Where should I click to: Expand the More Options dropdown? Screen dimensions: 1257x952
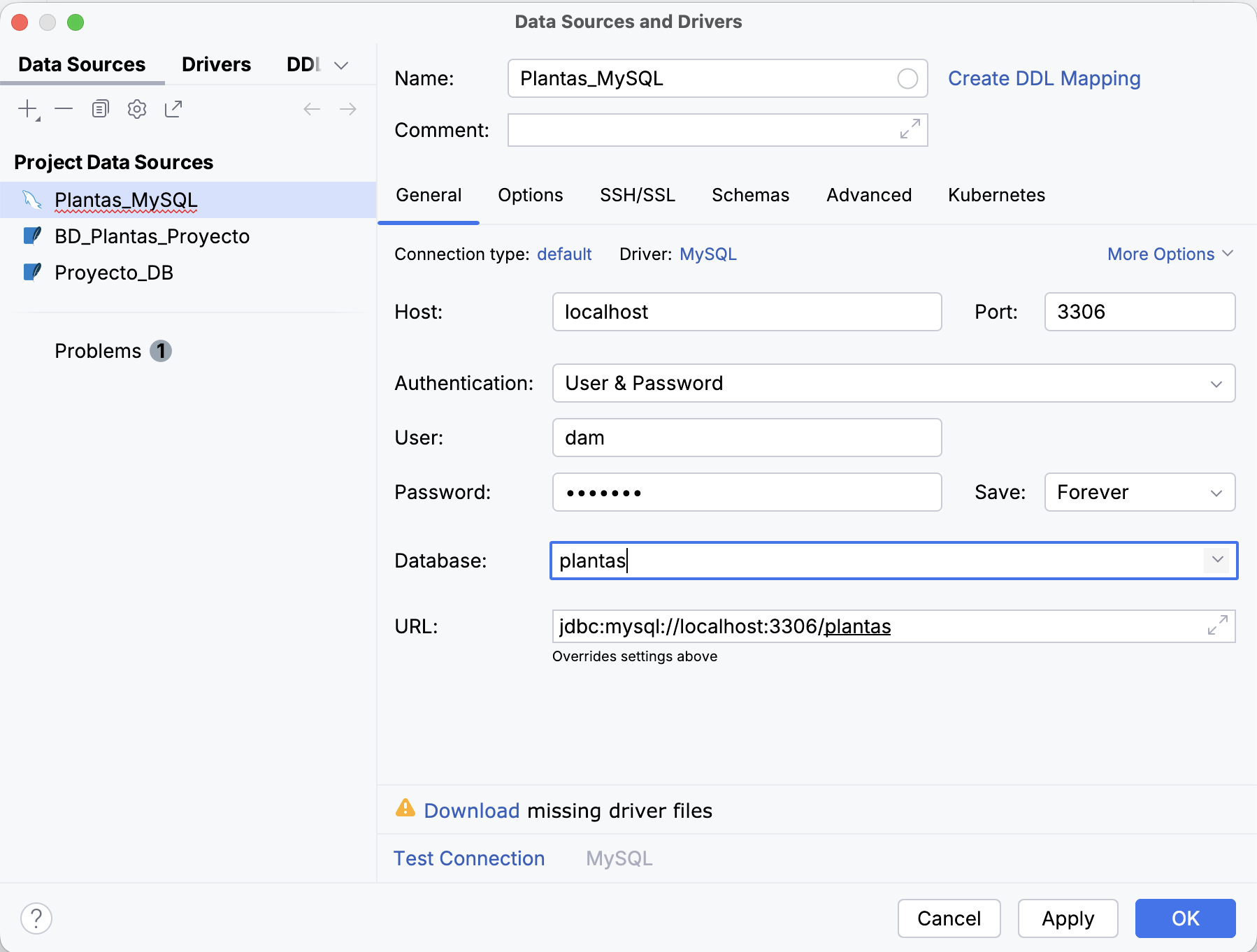(x=1170, y=254)
